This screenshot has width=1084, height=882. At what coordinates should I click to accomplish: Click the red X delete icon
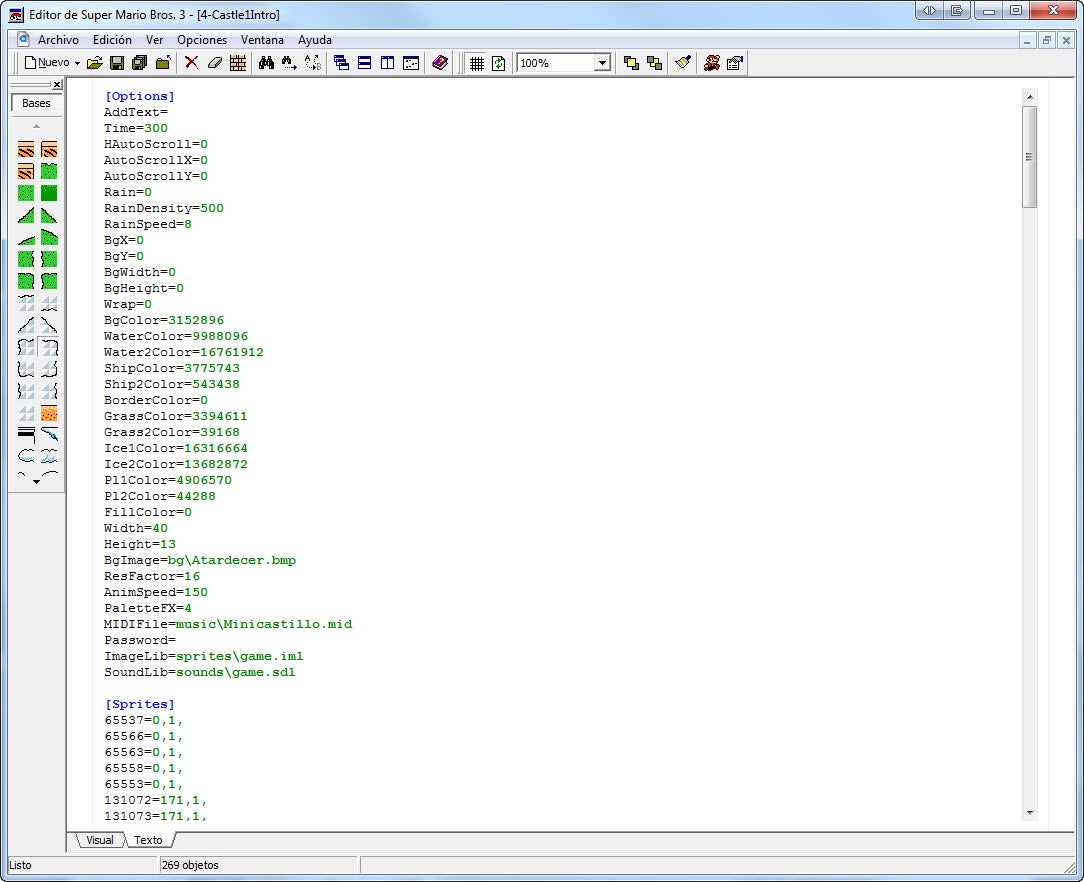pyautogui.click(x=192, y=63)
